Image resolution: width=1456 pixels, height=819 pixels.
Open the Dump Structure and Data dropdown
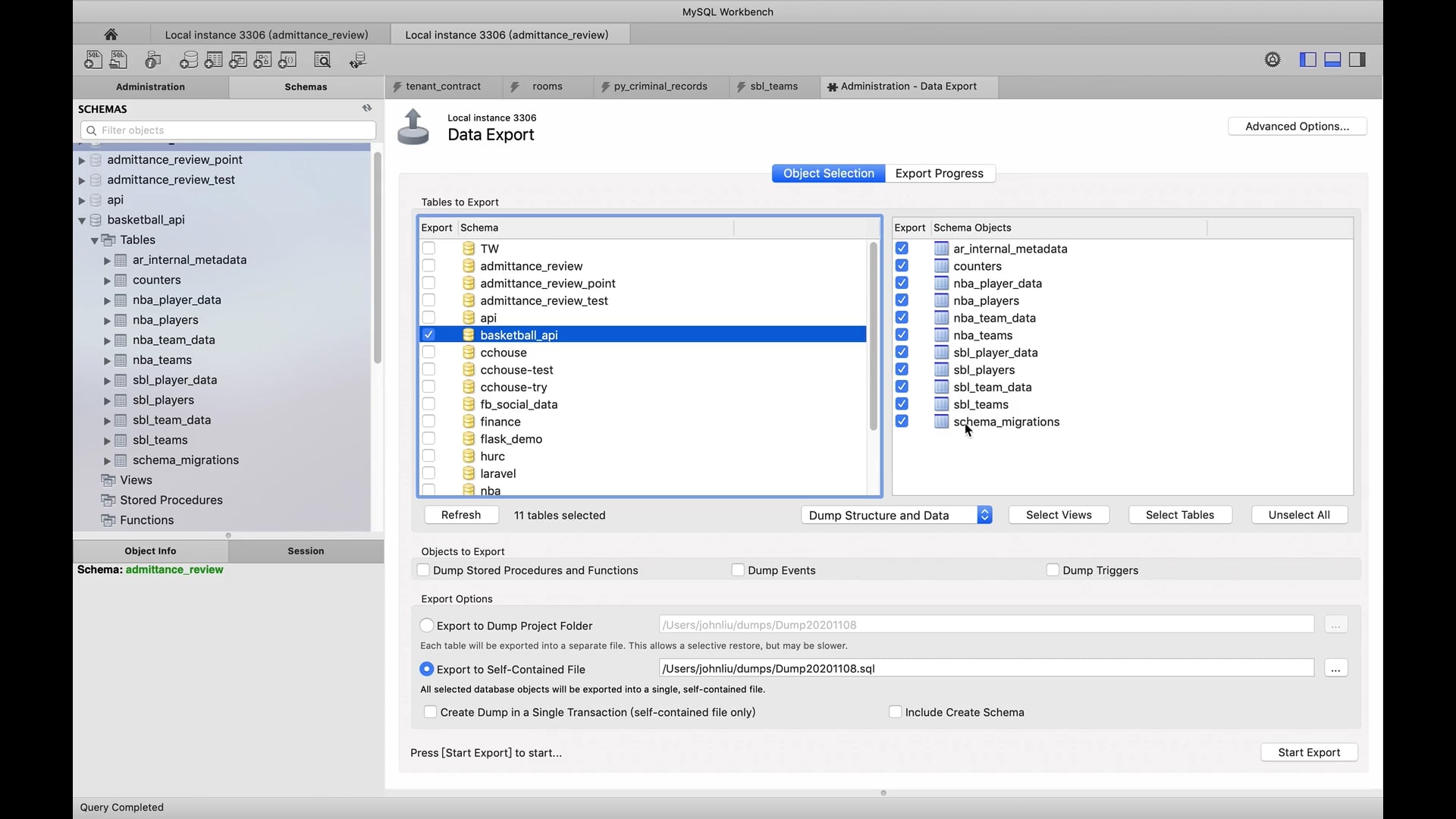[896, 515]
